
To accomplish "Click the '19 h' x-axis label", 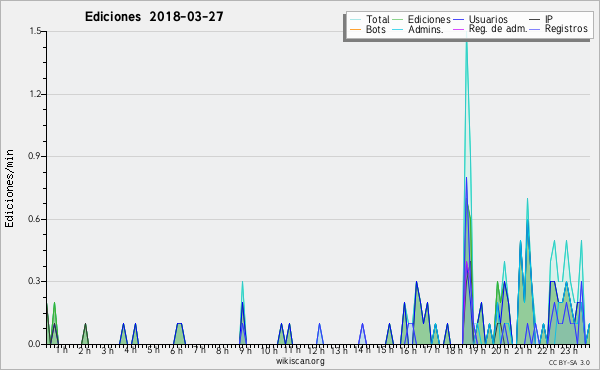I will (x=477, y=350).
